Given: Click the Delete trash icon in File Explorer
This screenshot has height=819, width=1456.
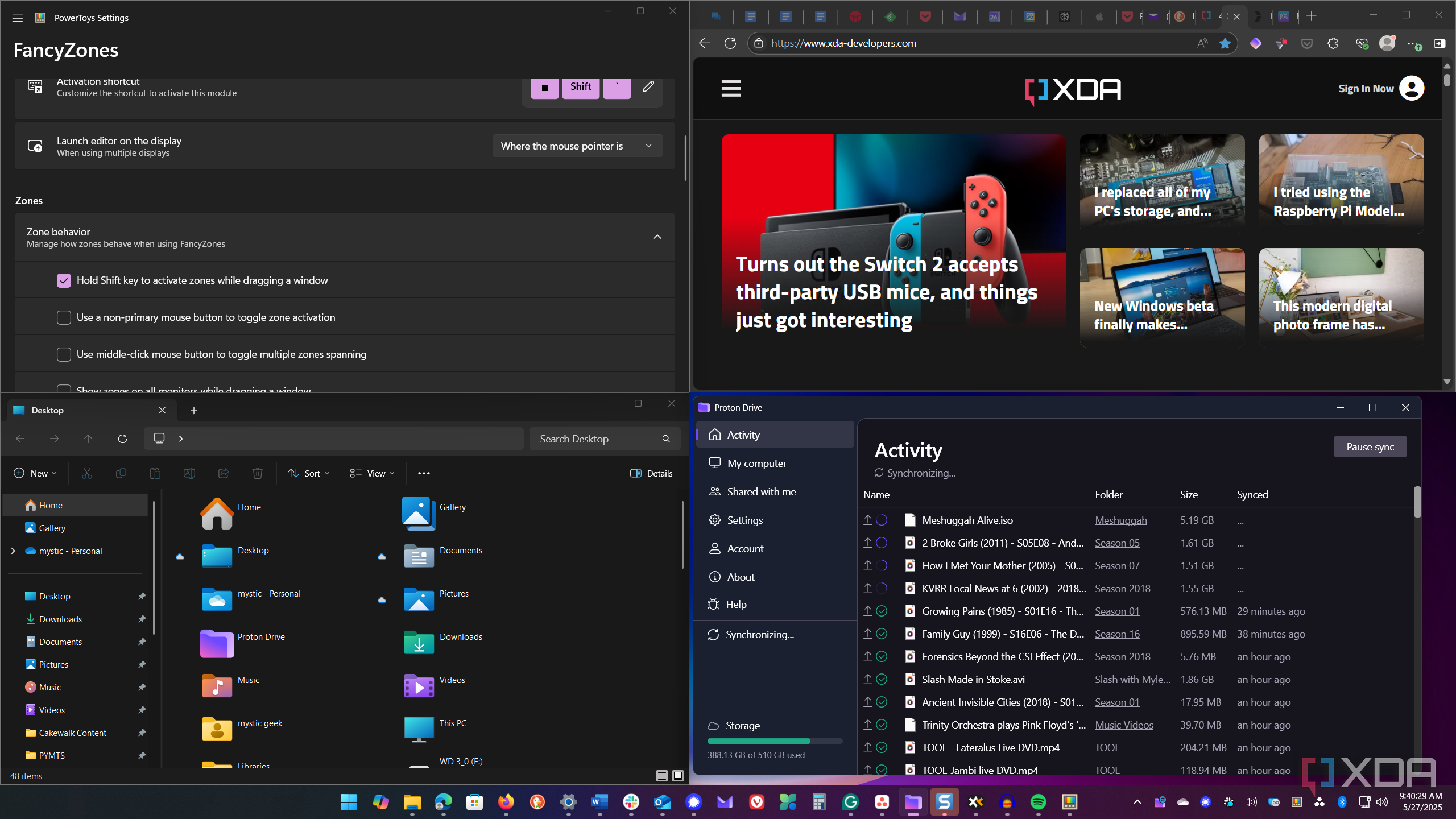Looking at the screenshot, I should (x=257, y=473).
